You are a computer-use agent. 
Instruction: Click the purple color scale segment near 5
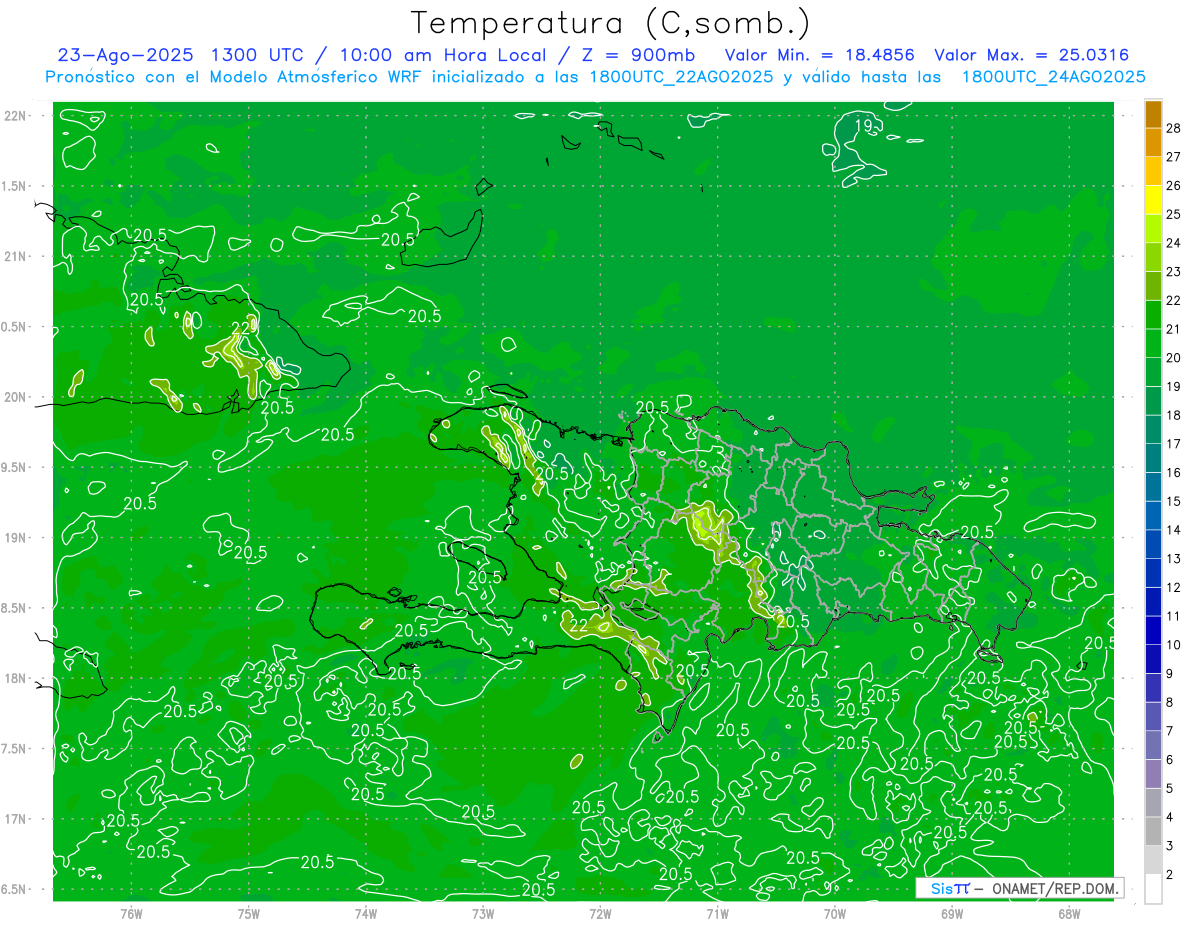(1153, 774)
